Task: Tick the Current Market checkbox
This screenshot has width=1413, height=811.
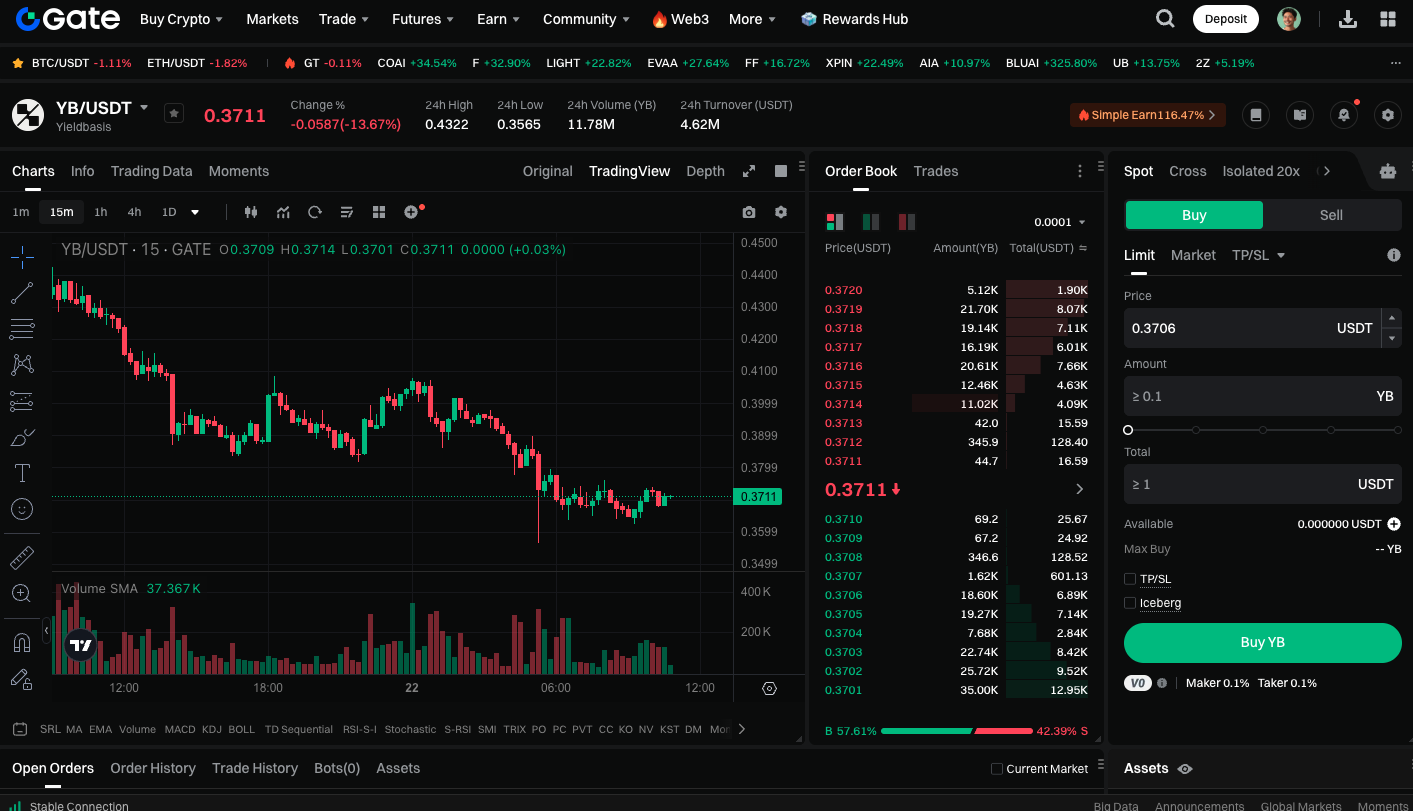Action: coord(996,769)
